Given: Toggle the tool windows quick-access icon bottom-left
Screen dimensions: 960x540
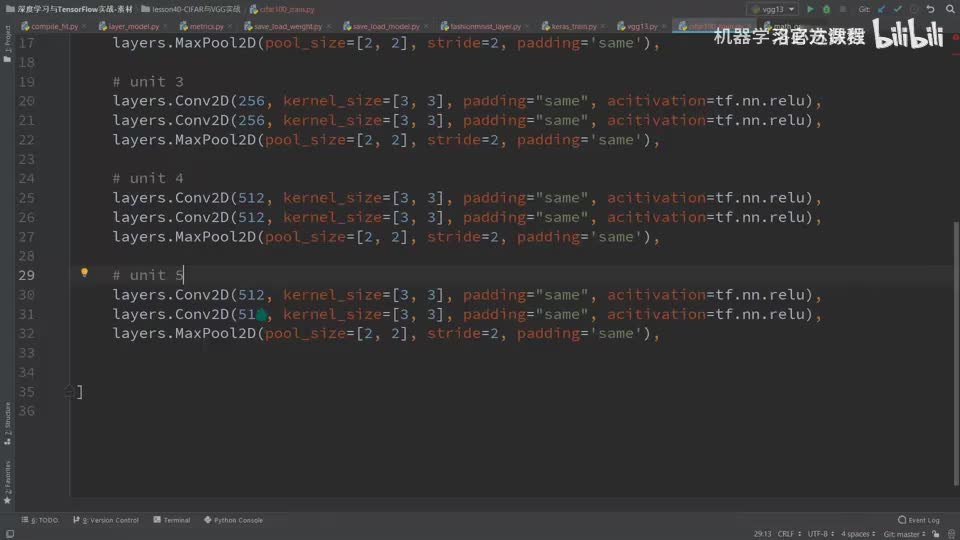Looking at the screenshot, I should (x=9, y=534).
